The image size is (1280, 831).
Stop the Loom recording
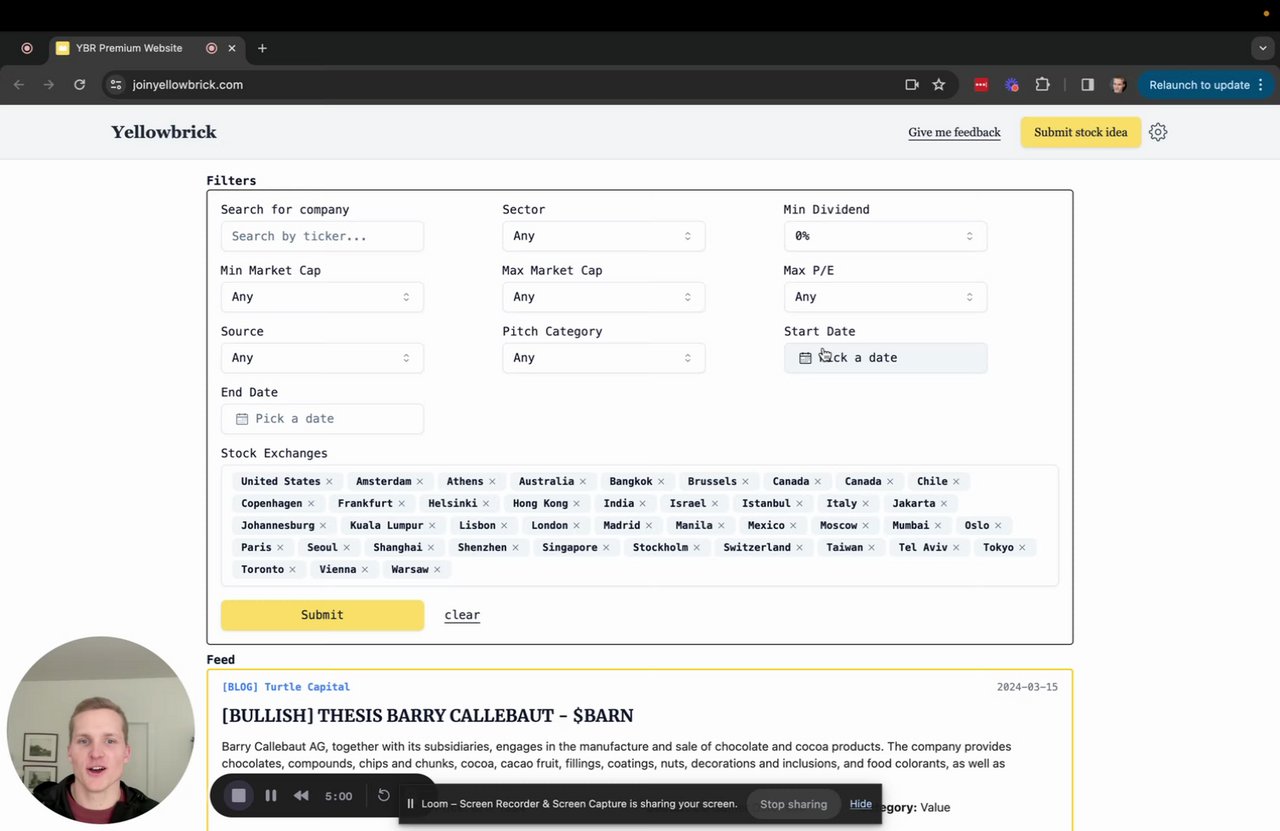pyautogui.click(x=238, y=796)
